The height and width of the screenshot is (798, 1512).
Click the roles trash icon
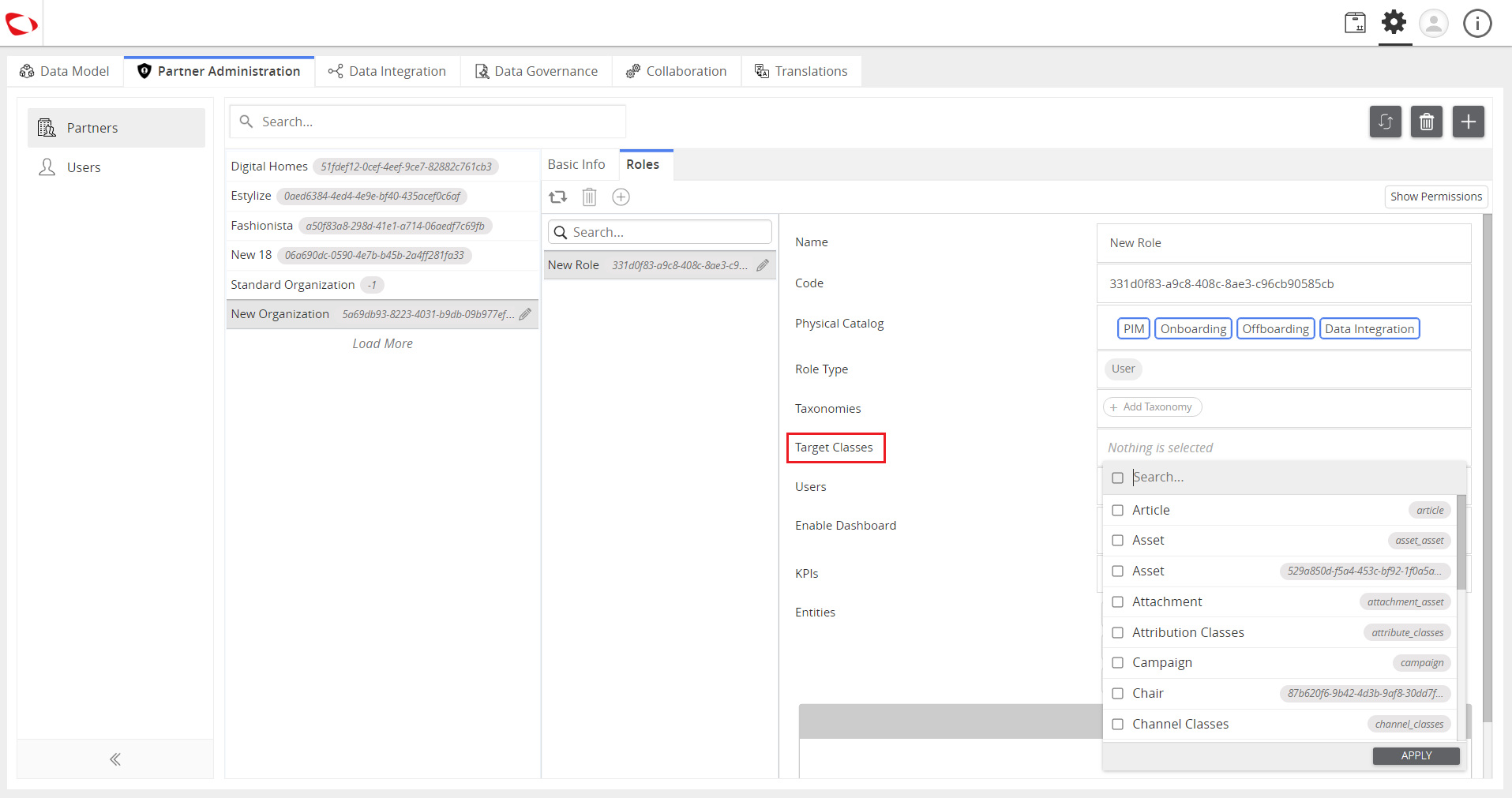tap(590, 197)
